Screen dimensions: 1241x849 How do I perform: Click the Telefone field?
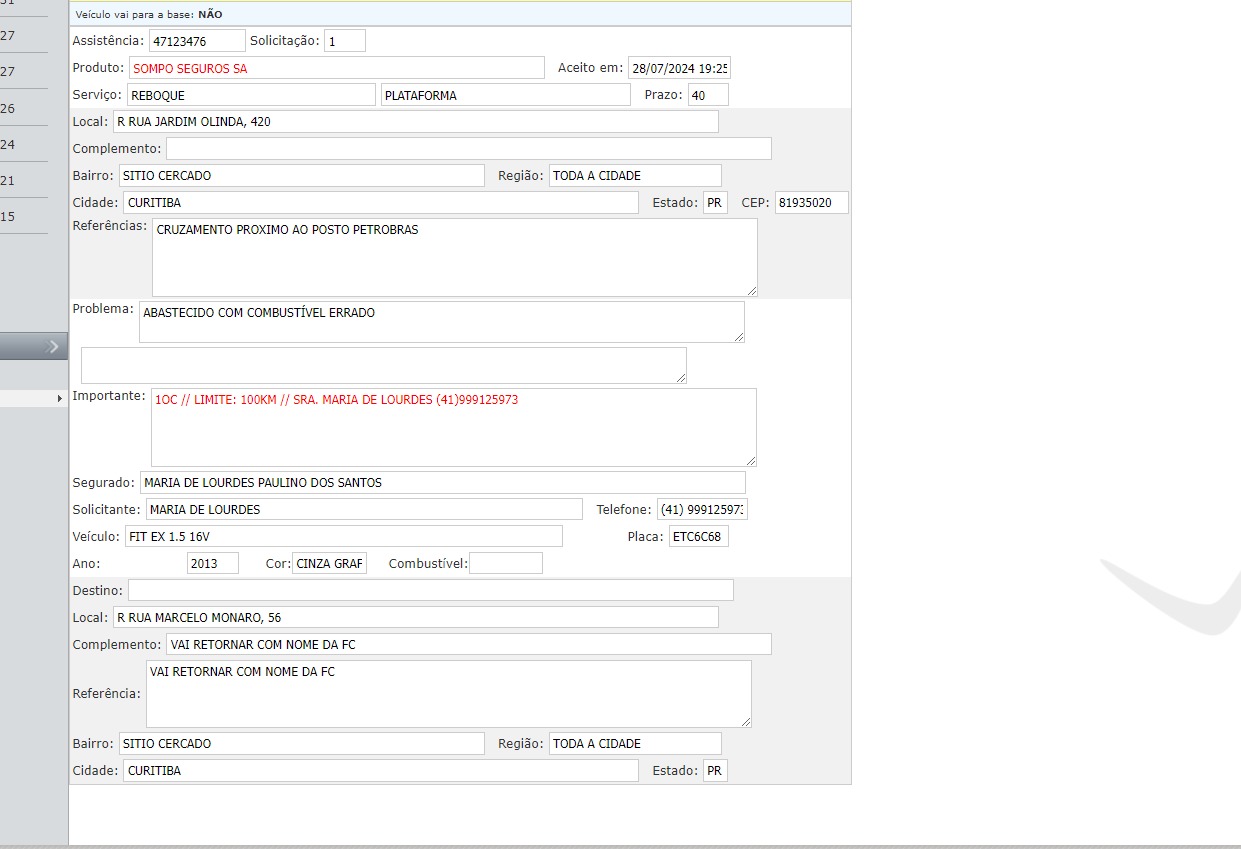coord(702,509)
